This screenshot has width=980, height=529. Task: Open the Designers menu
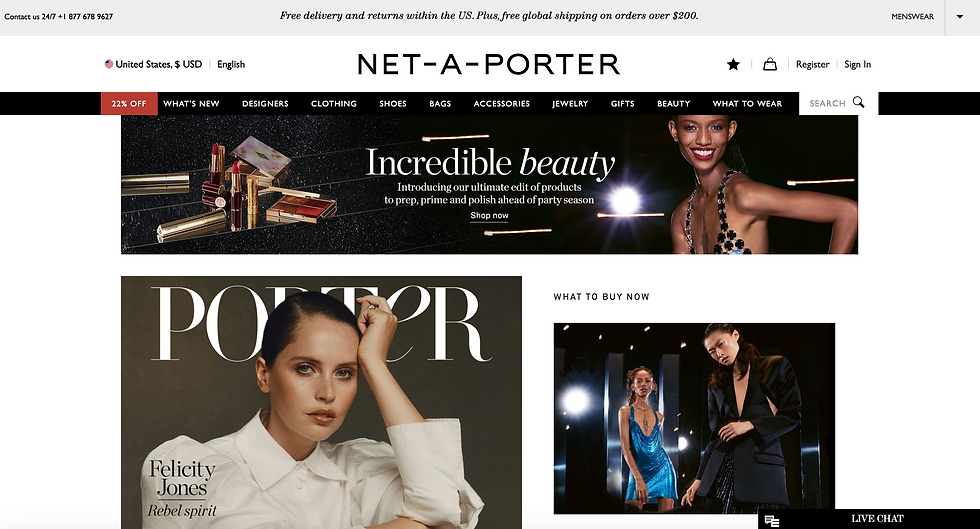coord(265,104)
